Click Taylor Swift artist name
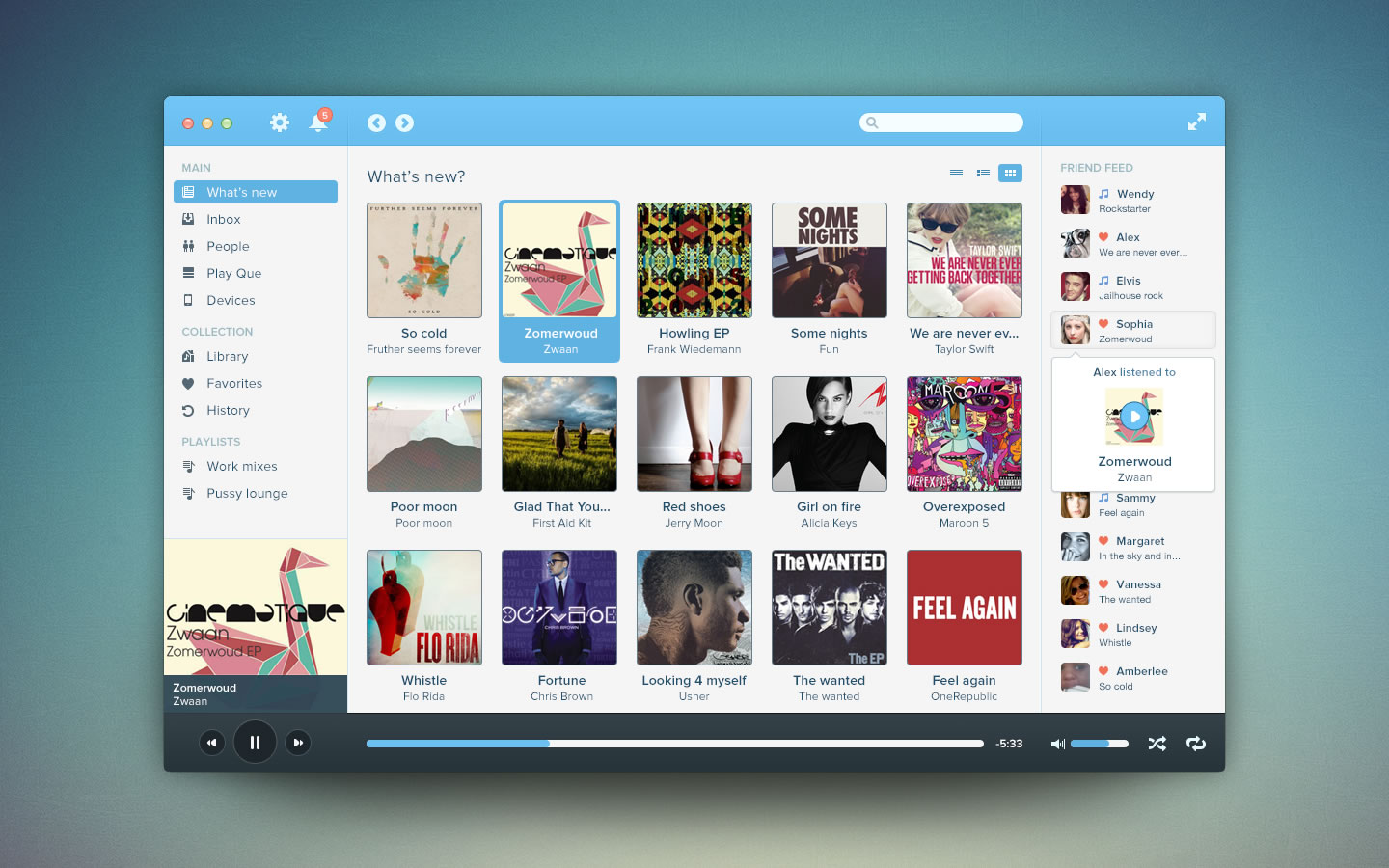This screenshot has height=868, width=1389. pos(965,349)
